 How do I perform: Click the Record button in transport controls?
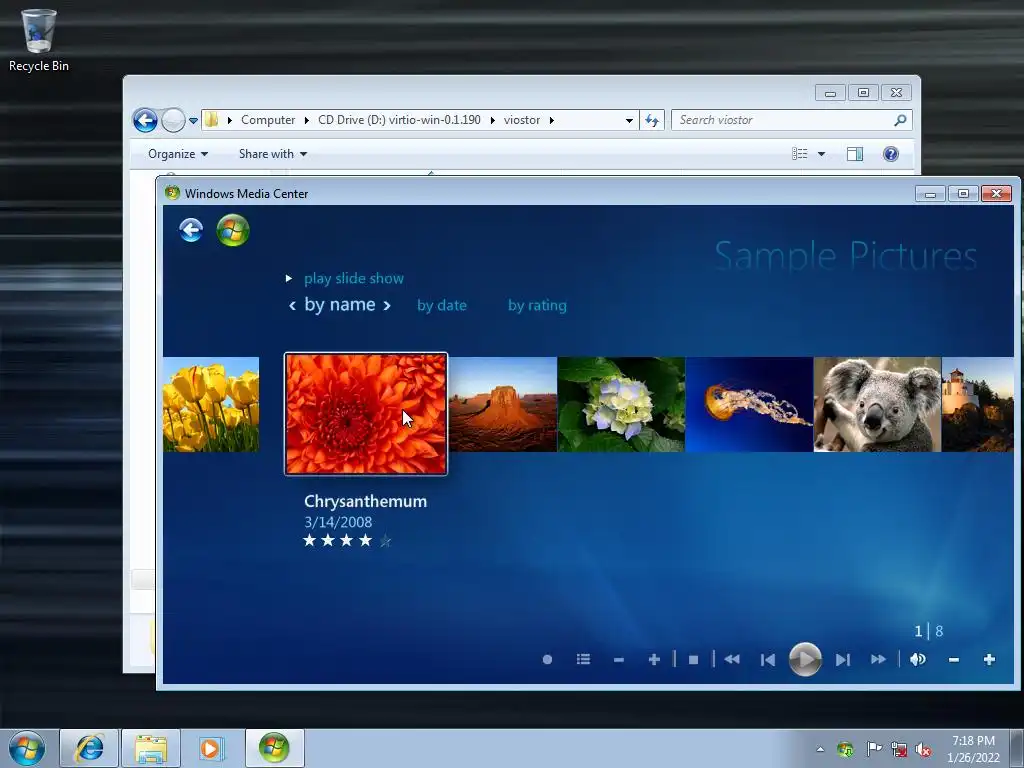click(547, 660)
